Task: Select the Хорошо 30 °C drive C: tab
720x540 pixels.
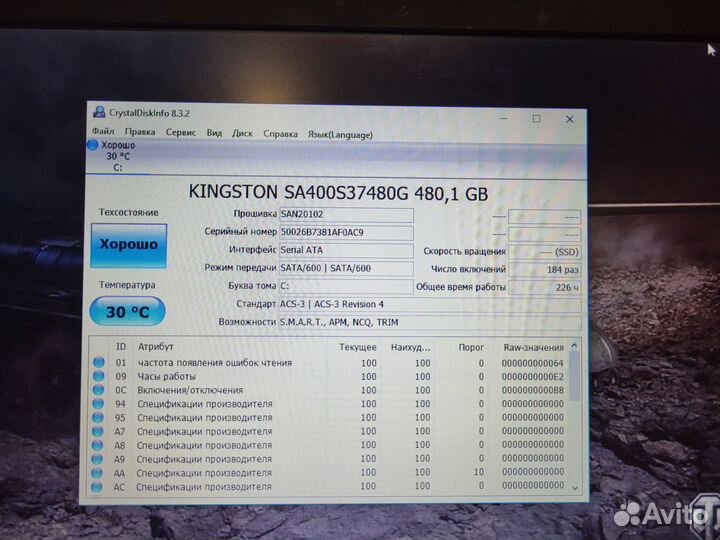Action: pyautogui.click(x=117, y=156)
